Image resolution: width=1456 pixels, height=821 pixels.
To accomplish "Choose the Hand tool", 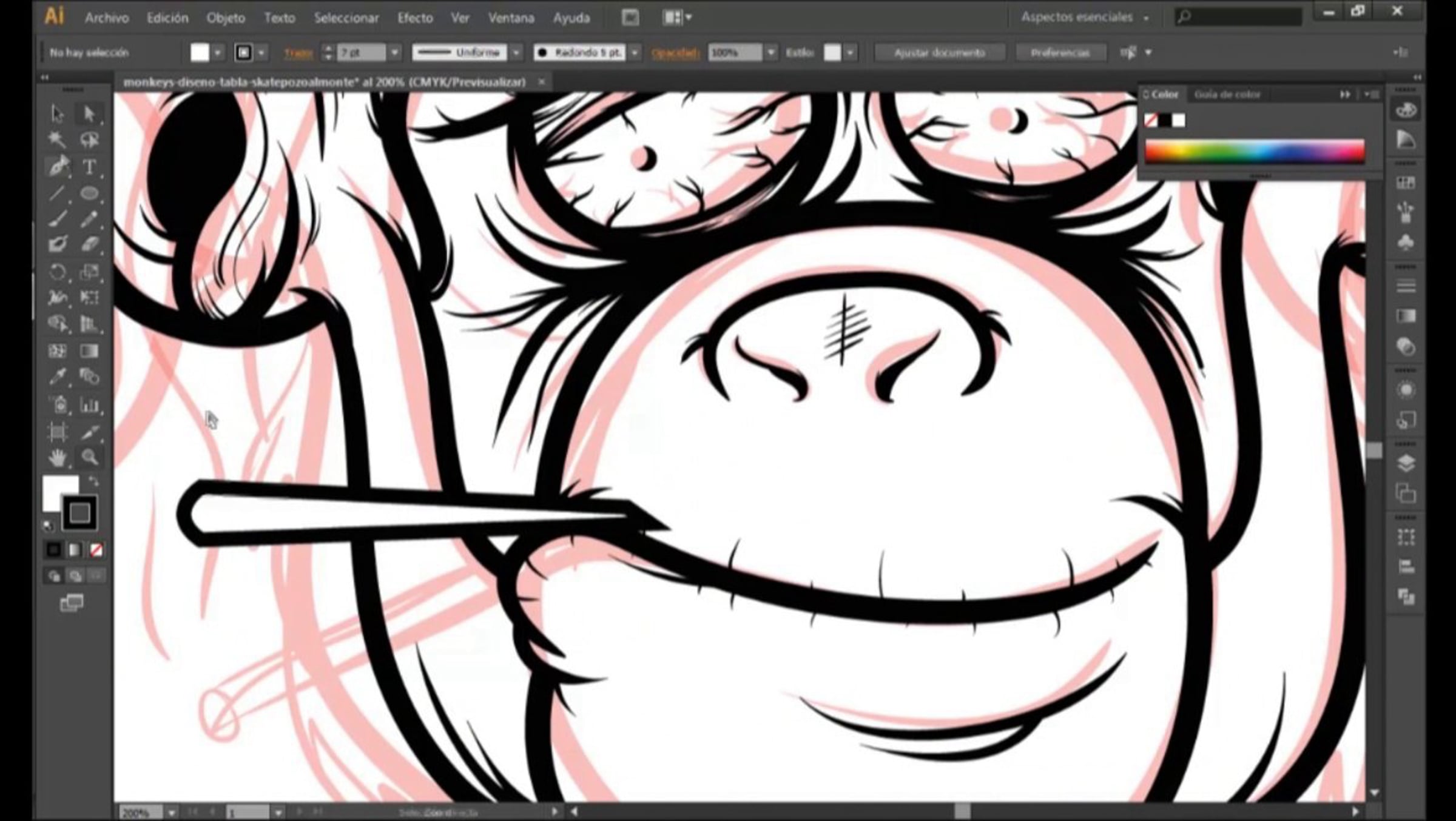I will [58, 458].
